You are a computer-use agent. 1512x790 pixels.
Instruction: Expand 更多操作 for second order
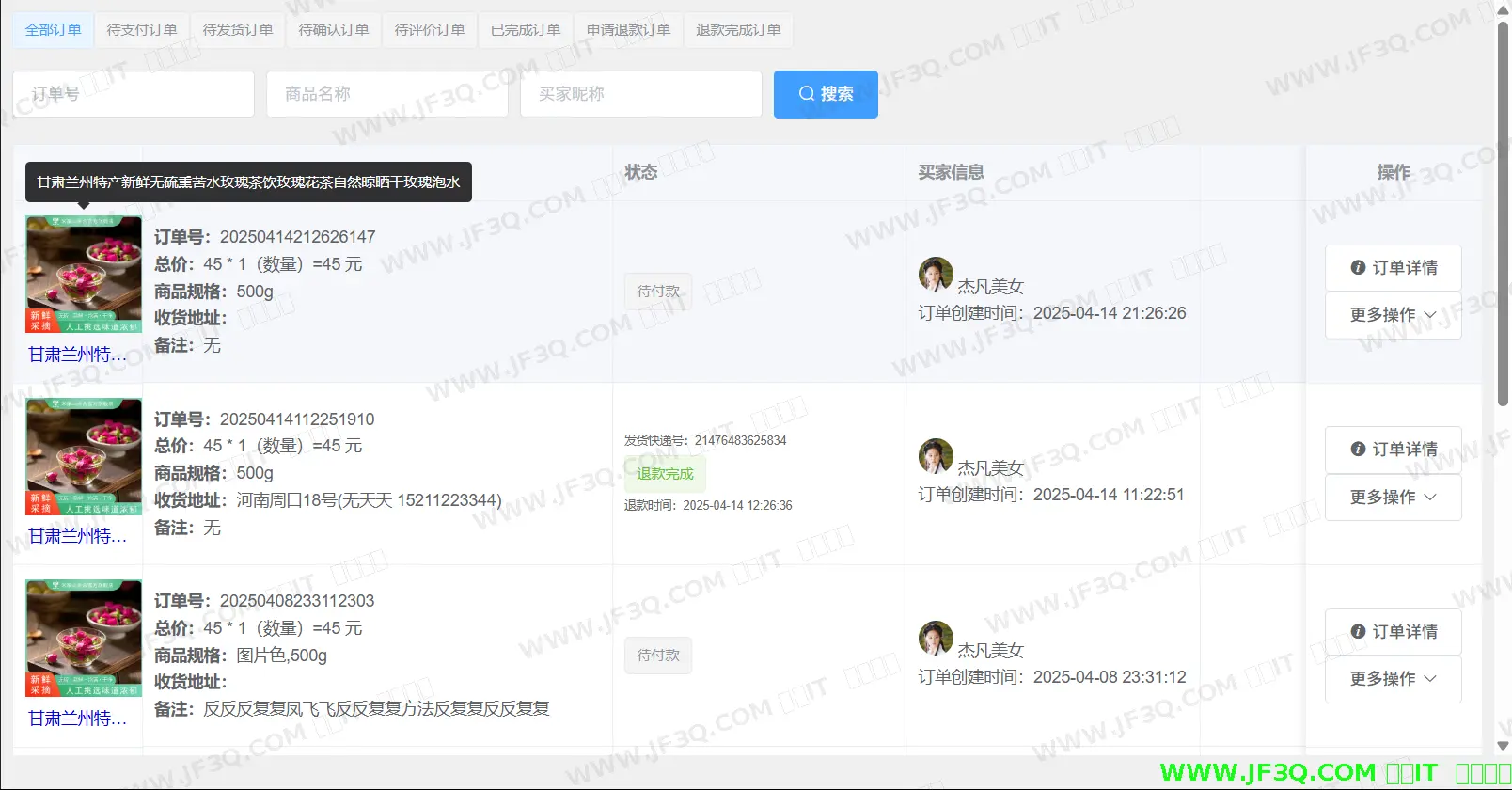(x=1393, y=498)
